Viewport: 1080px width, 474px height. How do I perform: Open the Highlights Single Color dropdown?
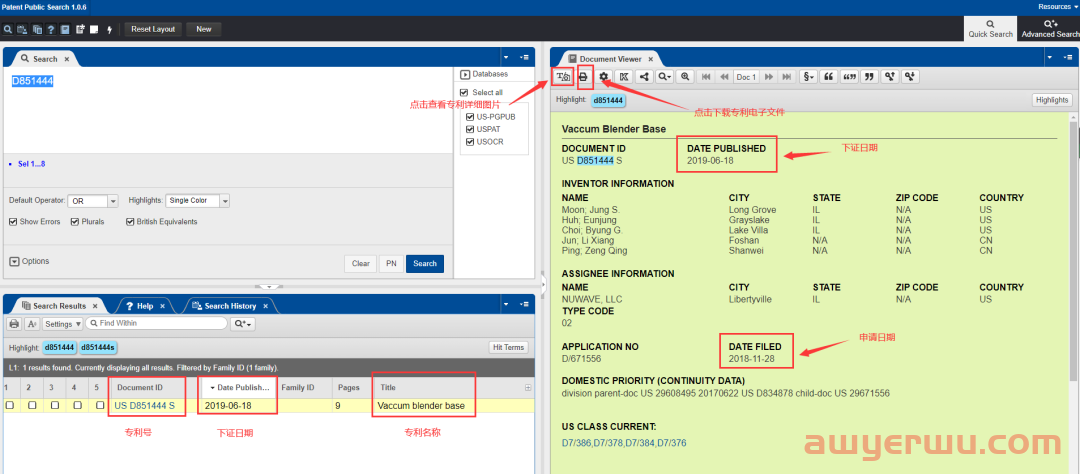[x=198, y=201]
